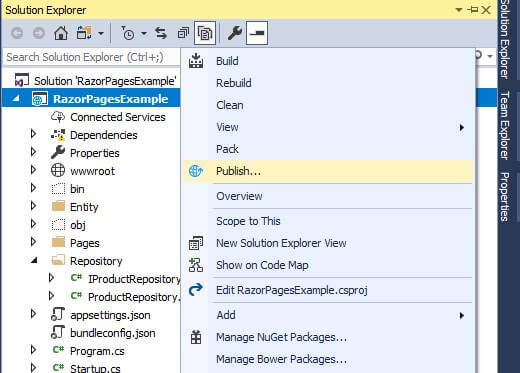
Task: Expand the Pages folder
Action: [33, 242]
